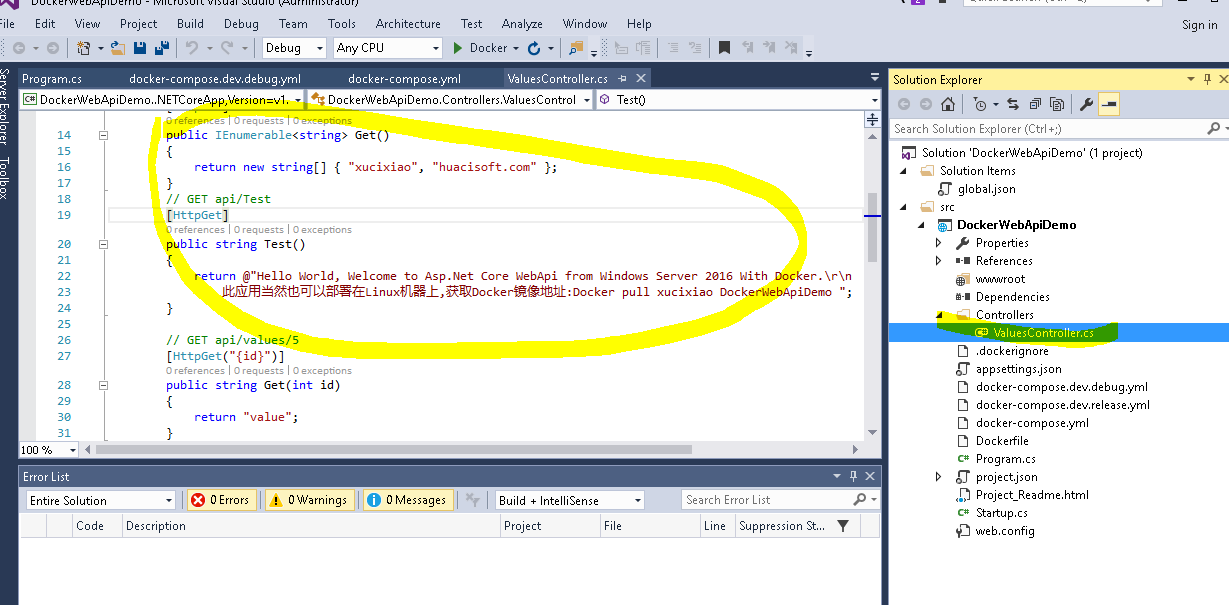Click the Properties wrench icon
The width and height of the screenshot is (1229, 605).
[x=1086, y=104]
